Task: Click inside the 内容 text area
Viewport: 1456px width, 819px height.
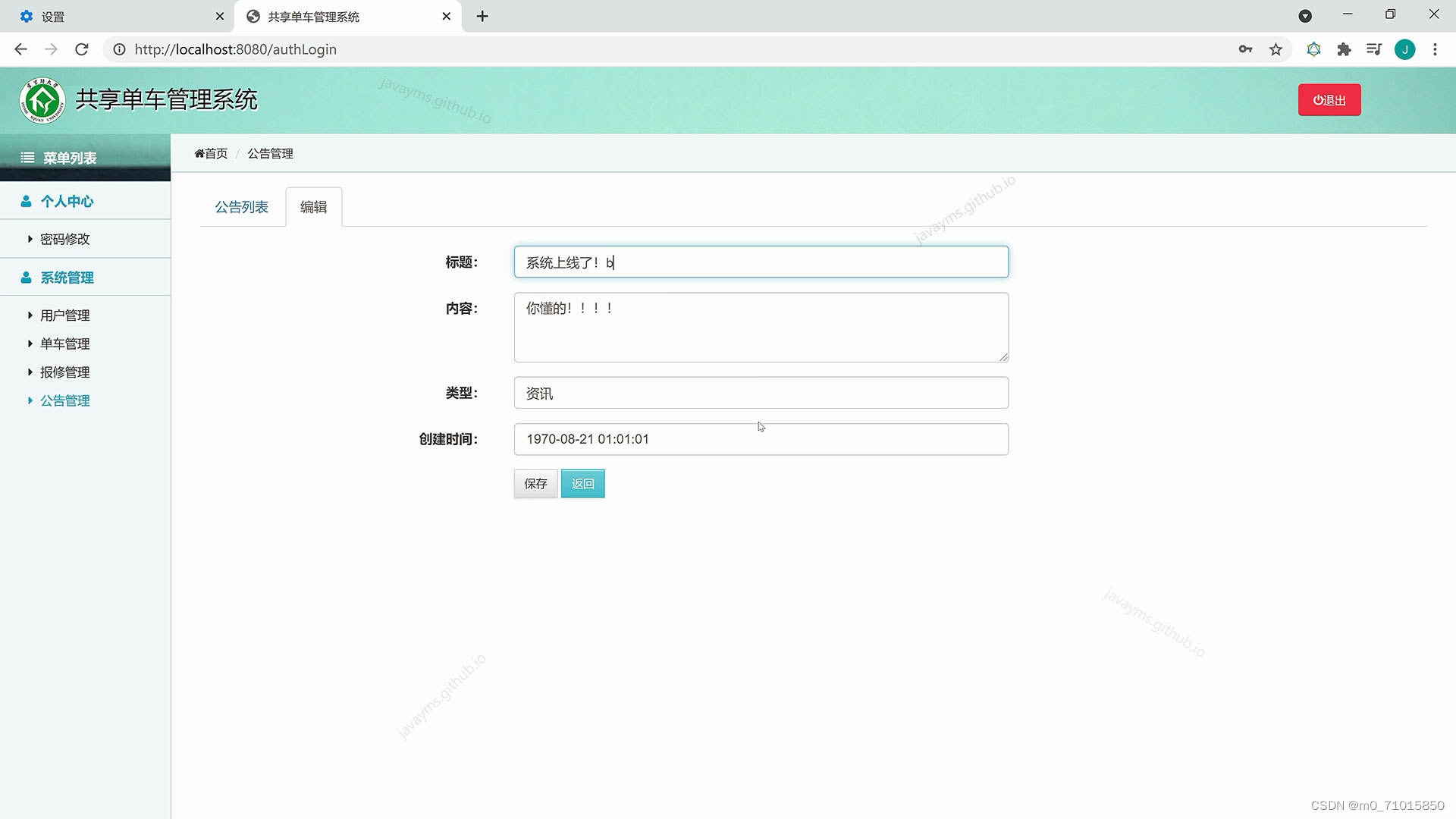Action: click(761, 328)
